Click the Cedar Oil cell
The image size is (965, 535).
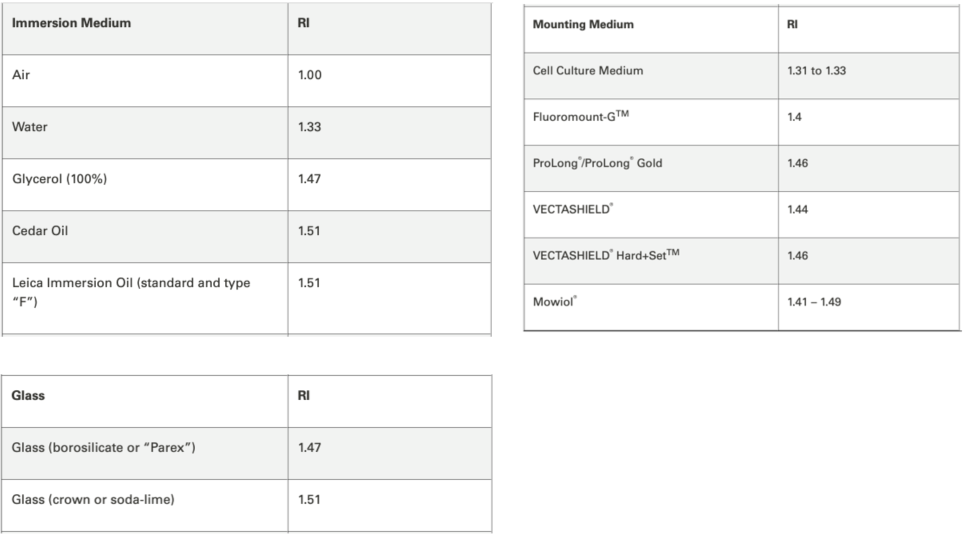(40, 231)
